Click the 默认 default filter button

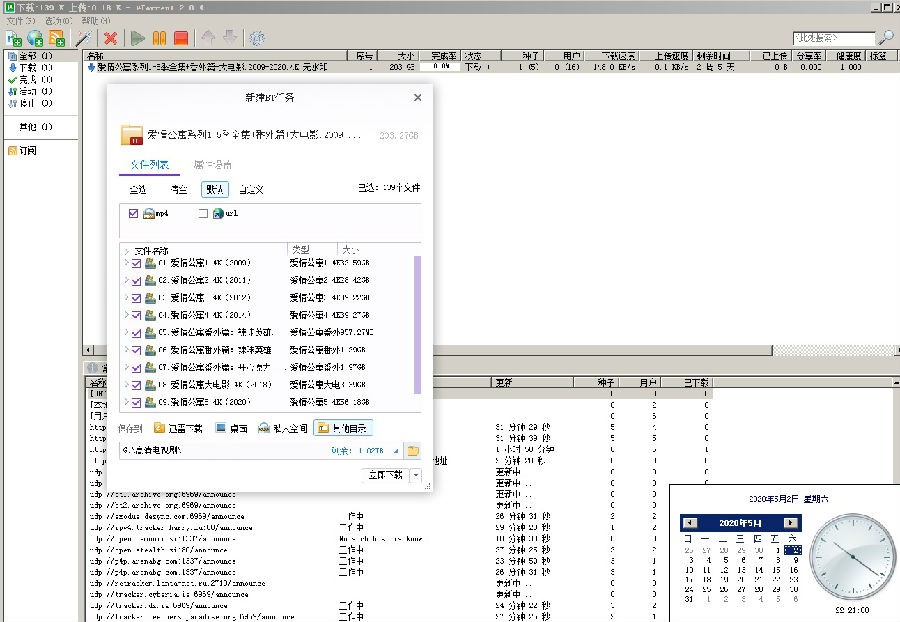[215, 189]
